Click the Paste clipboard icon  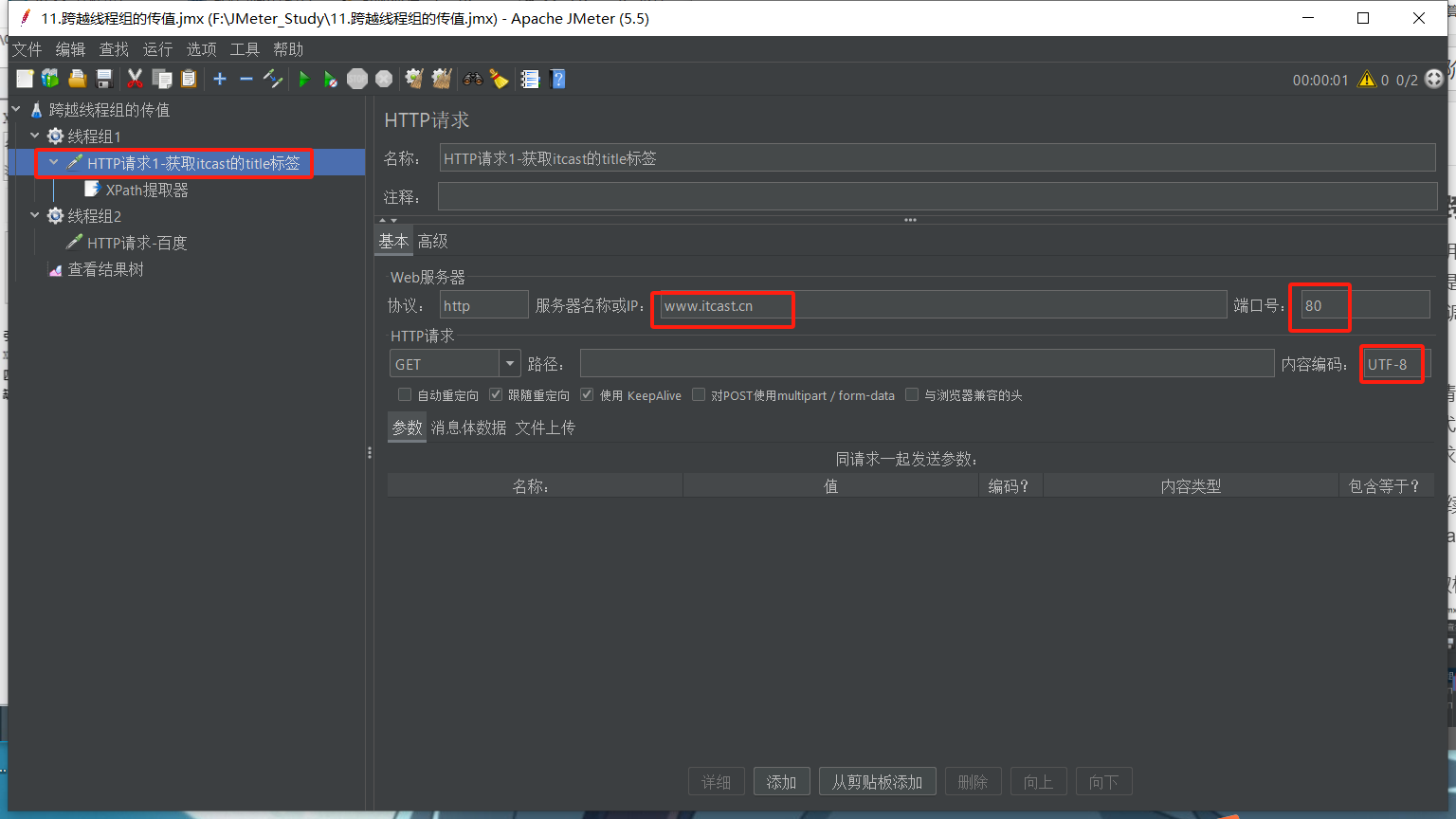(189, 79)
